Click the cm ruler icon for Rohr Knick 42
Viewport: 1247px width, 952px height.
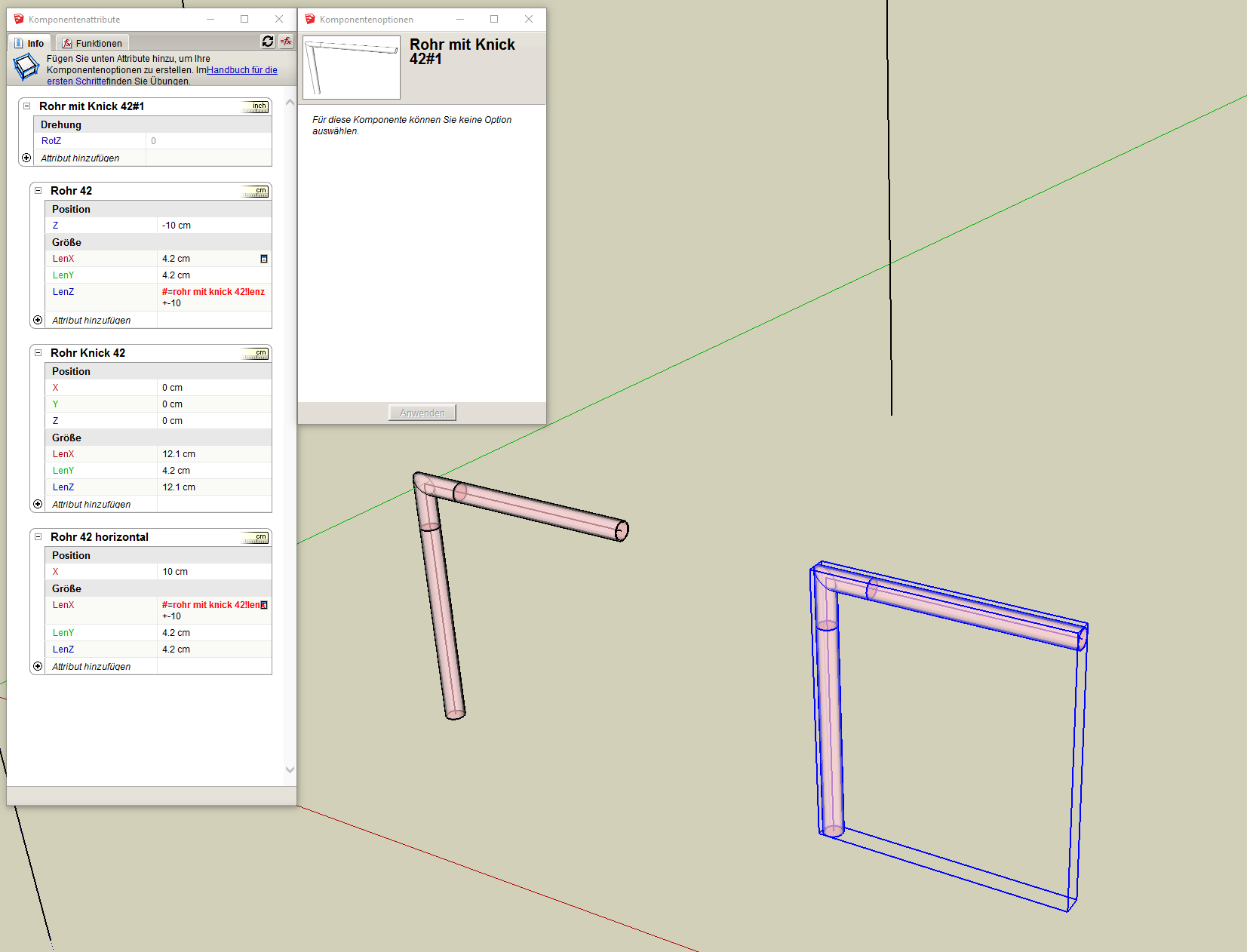coord(256,354)
